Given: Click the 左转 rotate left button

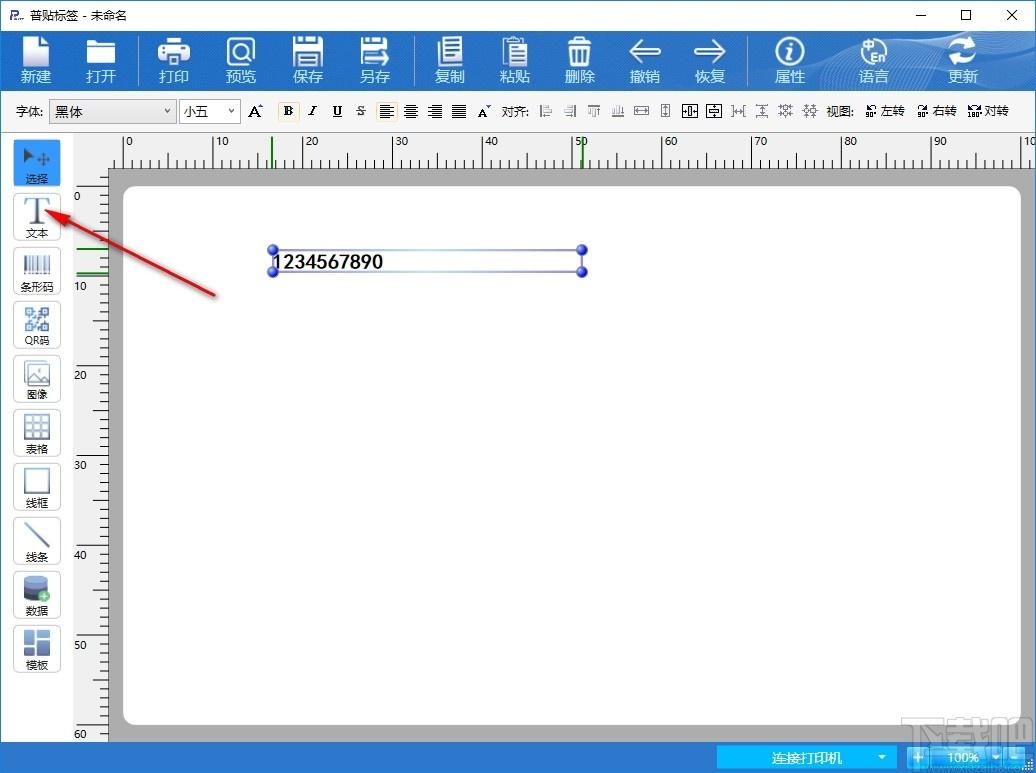Looking at the screenshot, I should click(885, 111).
